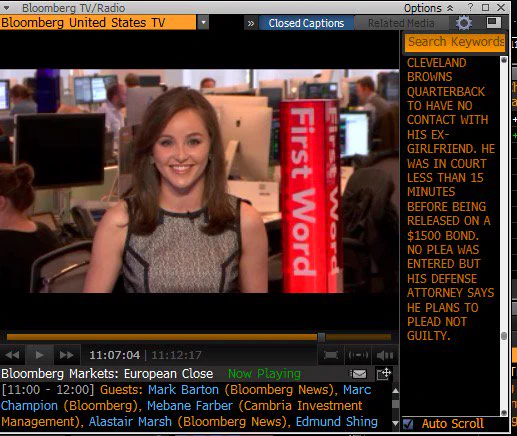The image size is (517, 436).
Task: Open Alastair Marsh guest link
Action: pyautogui.click(x=130, y=421)
